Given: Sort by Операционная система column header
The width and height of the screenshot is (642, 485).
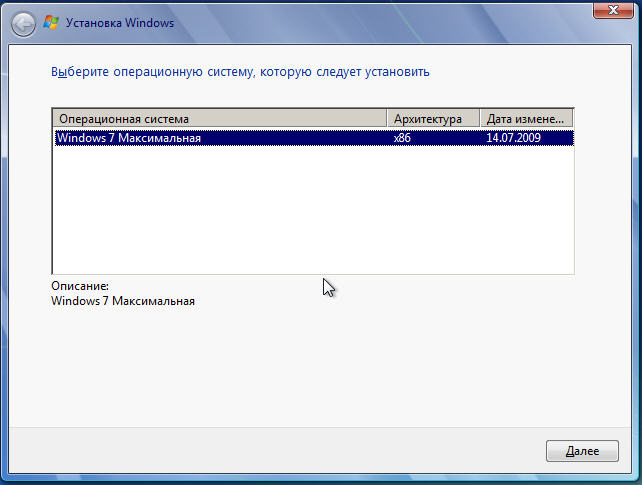Looking at the screenshot, I should (x=220, y=119).
